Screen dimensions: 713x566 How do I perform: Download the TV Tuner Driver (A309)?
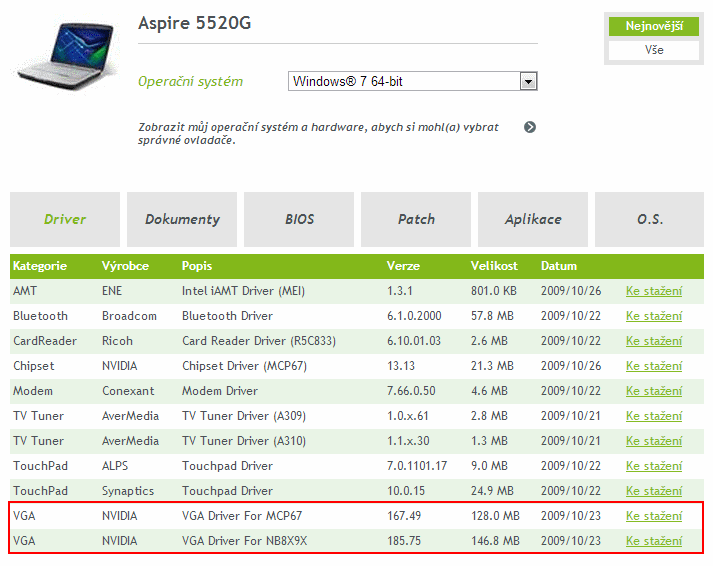(x=654, y=416)
